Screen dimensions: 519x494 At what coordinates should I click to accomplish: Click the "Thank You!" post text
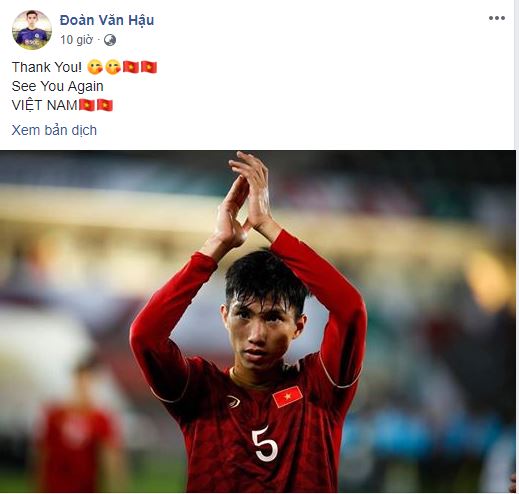click(47, 67)
